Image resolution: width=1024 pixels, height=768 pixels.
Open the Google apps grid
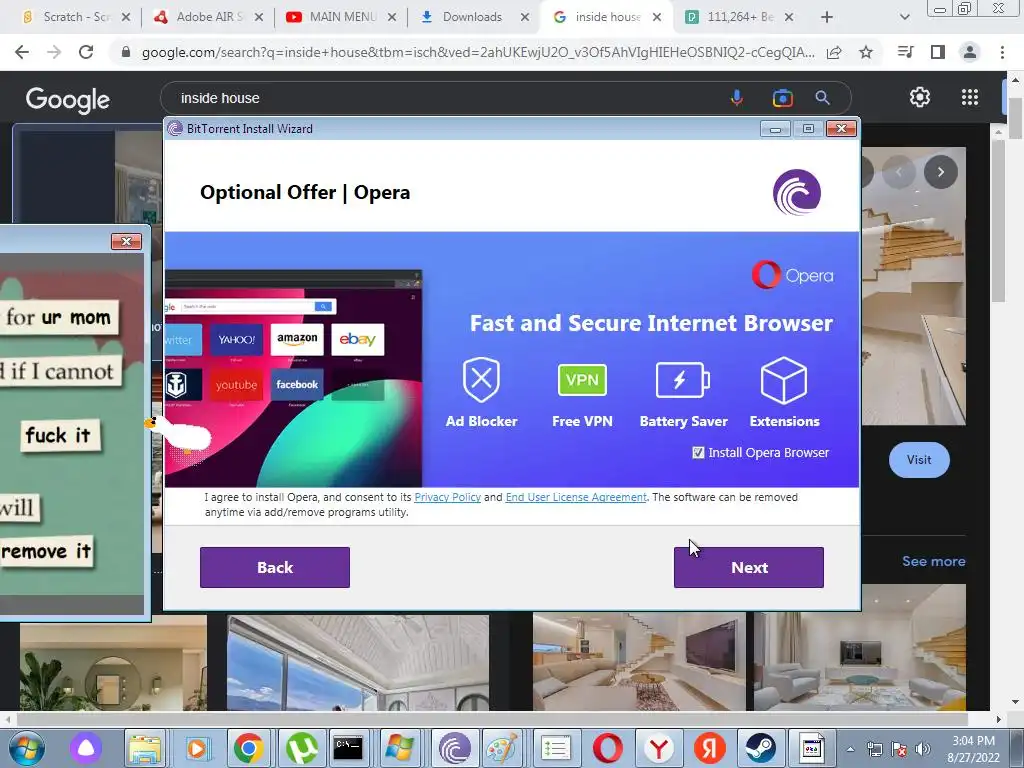(970, 97)
